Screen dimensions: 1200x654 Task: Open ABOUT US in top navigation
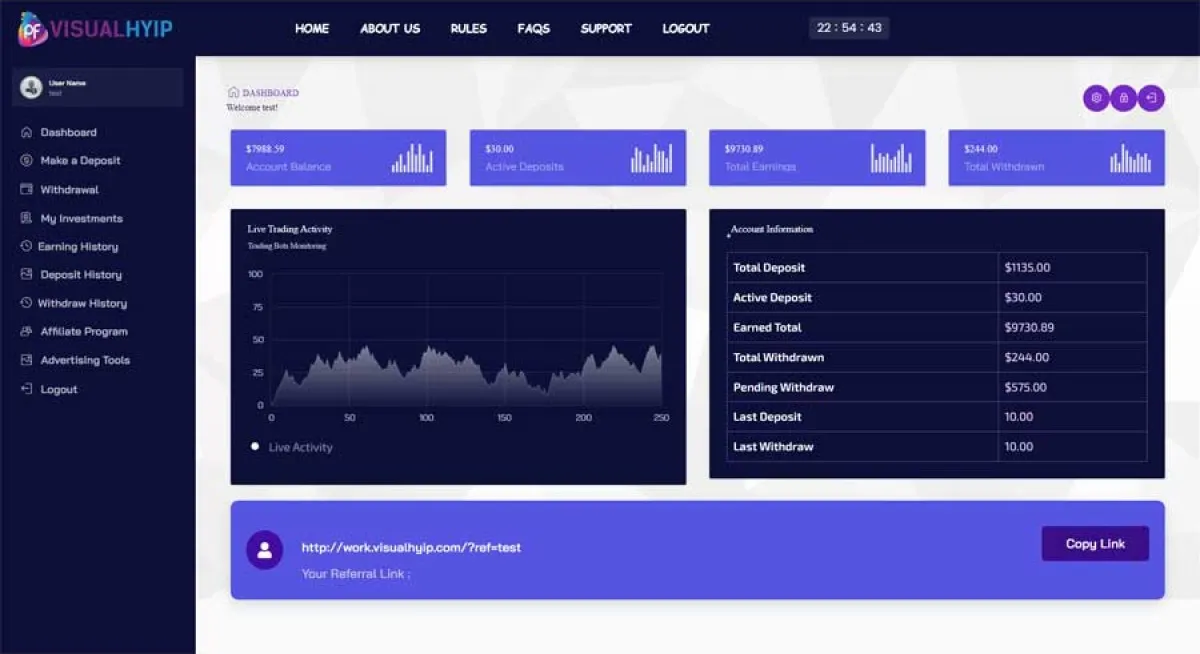pos(390,28)
